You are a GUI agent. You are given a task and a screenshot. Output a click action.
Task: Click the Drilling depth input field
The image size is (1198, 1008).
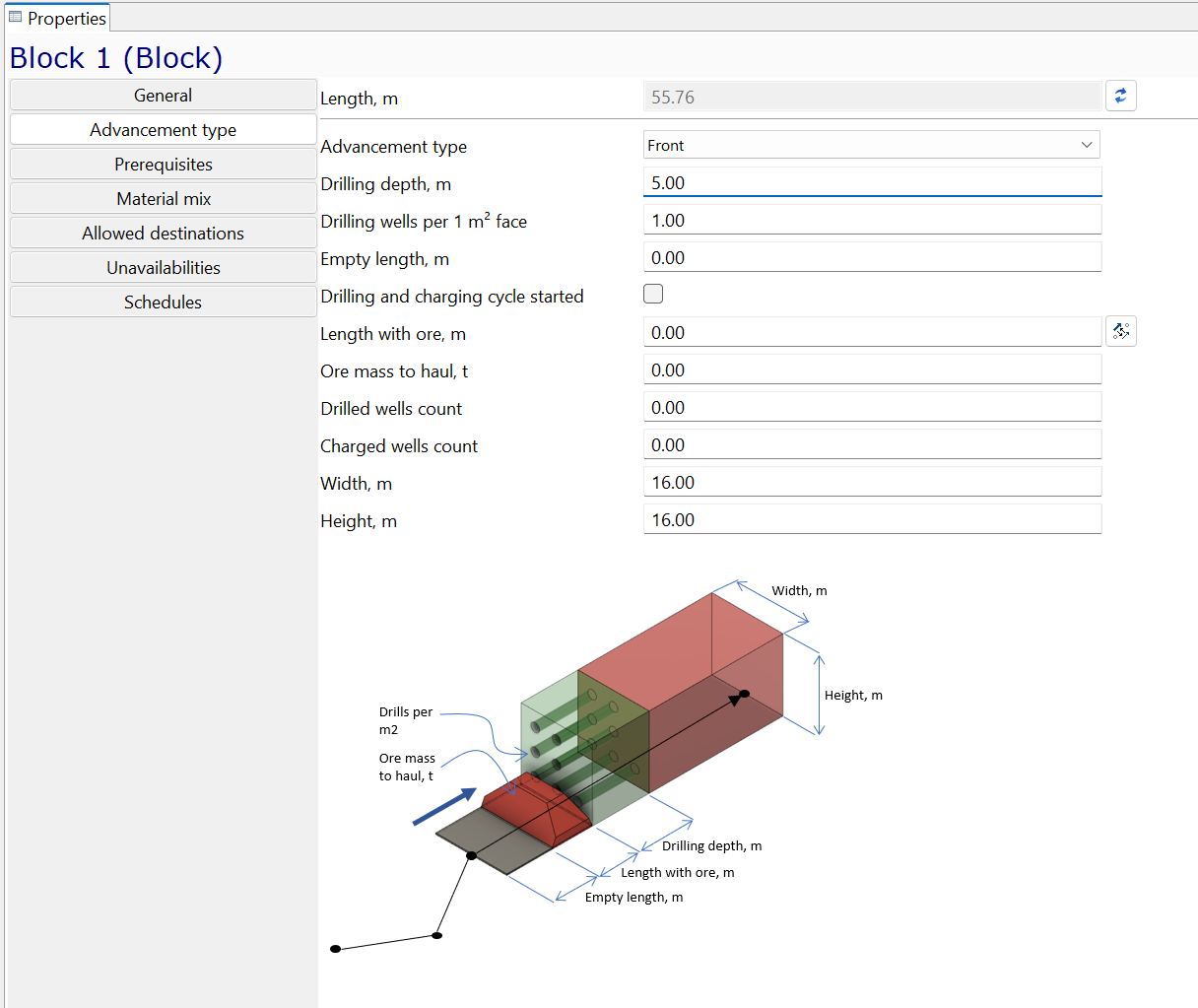coord(872,182)
